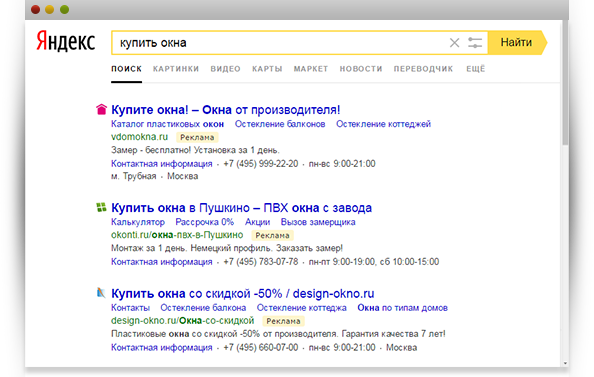594x377 pixels.
Task: Click Реклама label next to okonti.ru
Action: click(x=272, y=235)
